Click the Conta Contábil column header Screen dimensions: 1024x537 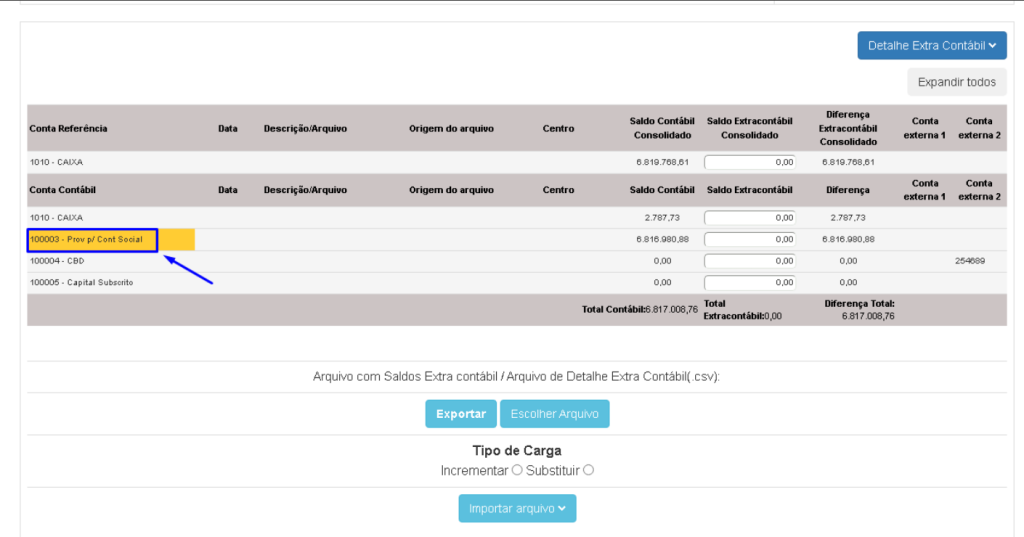tap(66, 189)
